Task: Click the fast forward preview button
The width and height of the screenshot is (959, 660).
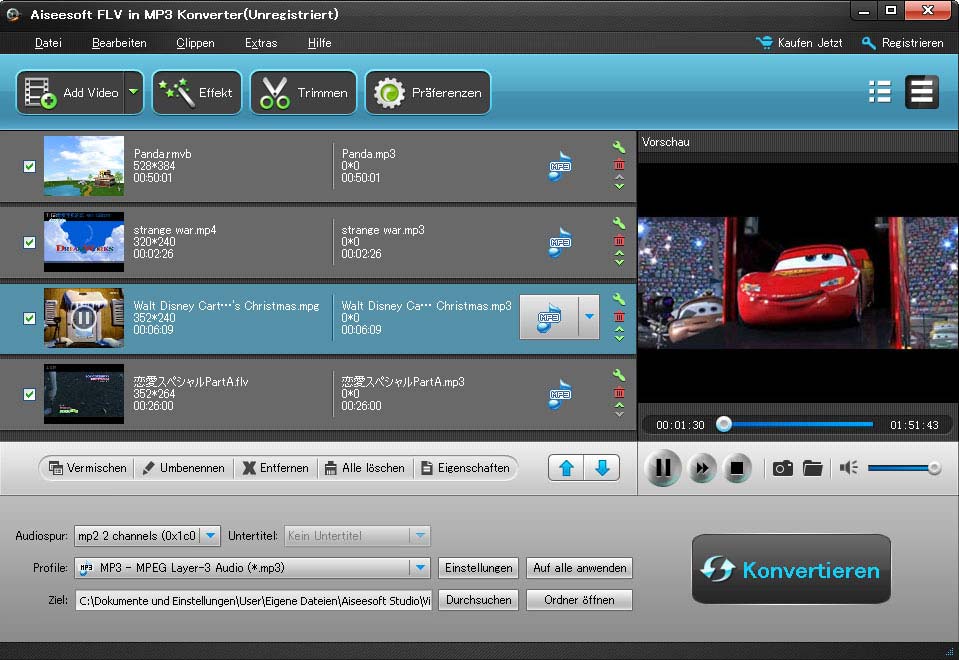Action: pyautogui.click(x=702, y=469)
